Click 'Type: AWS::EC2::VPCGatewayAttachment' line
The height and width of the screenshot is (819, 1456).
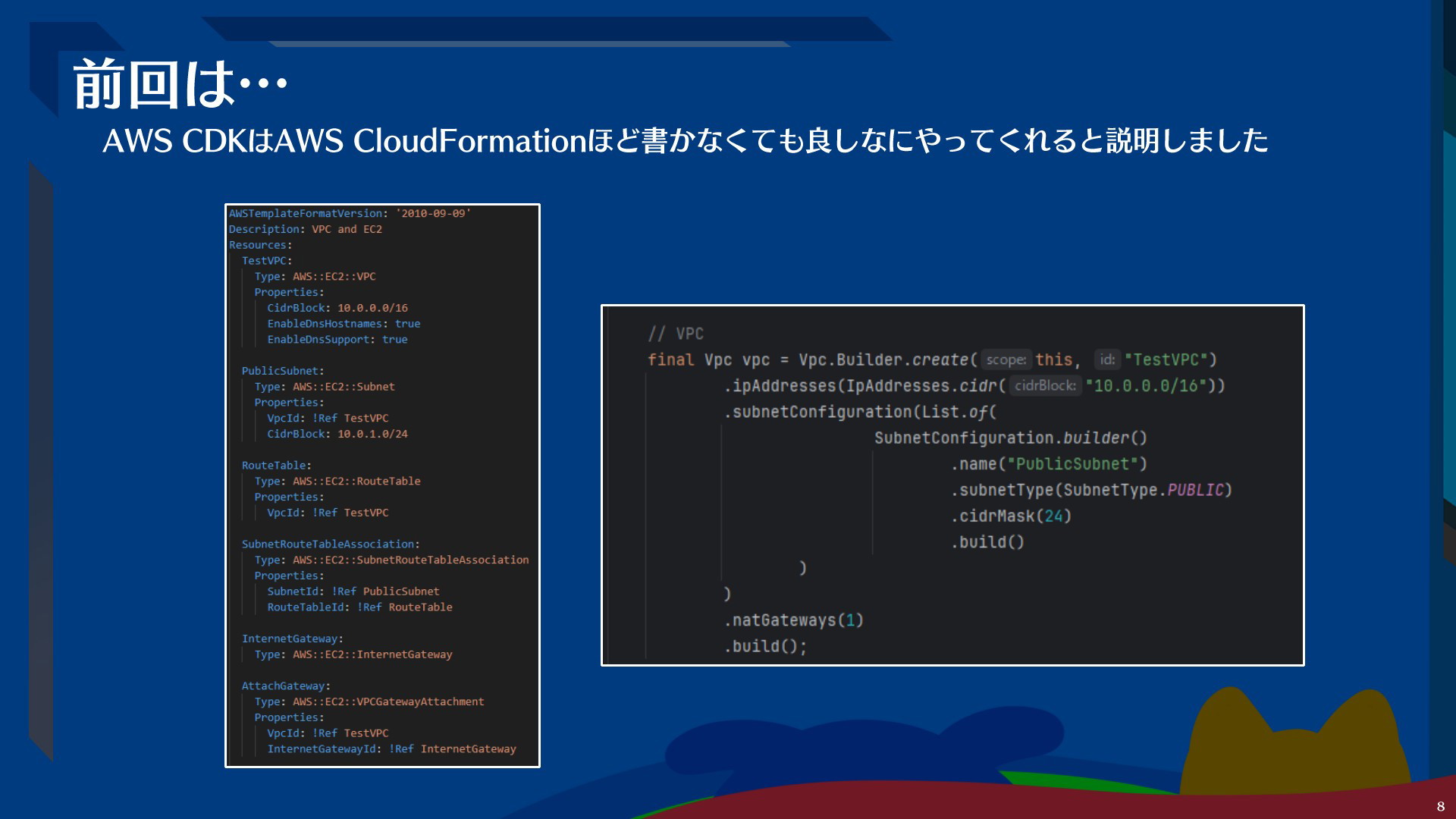pos(369,702)
